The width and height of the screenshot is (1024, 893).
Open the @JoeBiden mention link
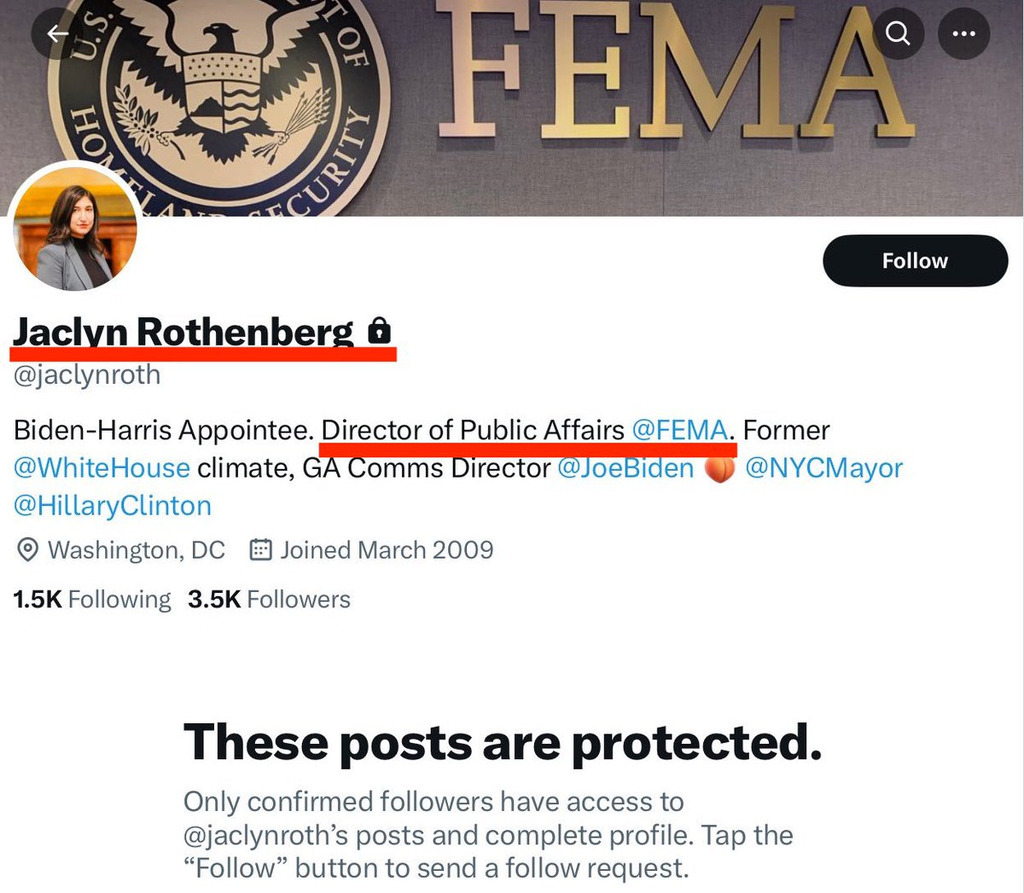pos(624,468)
